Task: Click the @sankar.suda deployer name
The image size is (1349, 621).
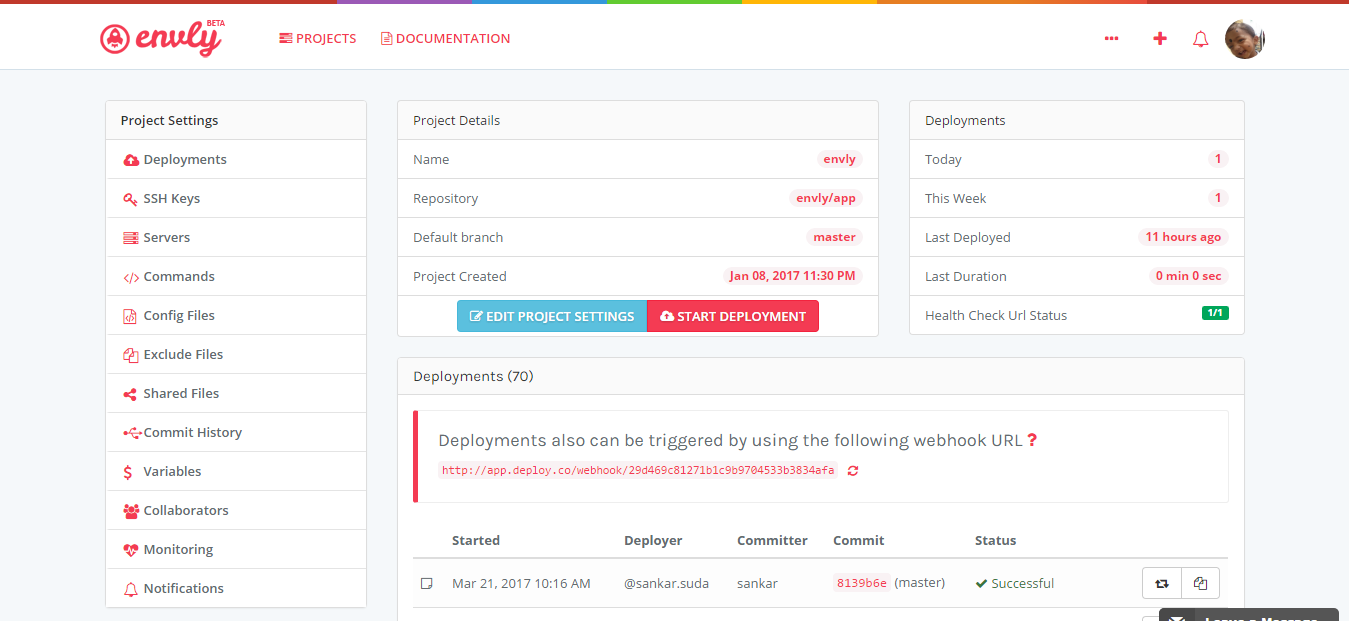Action: pos(666,583)
